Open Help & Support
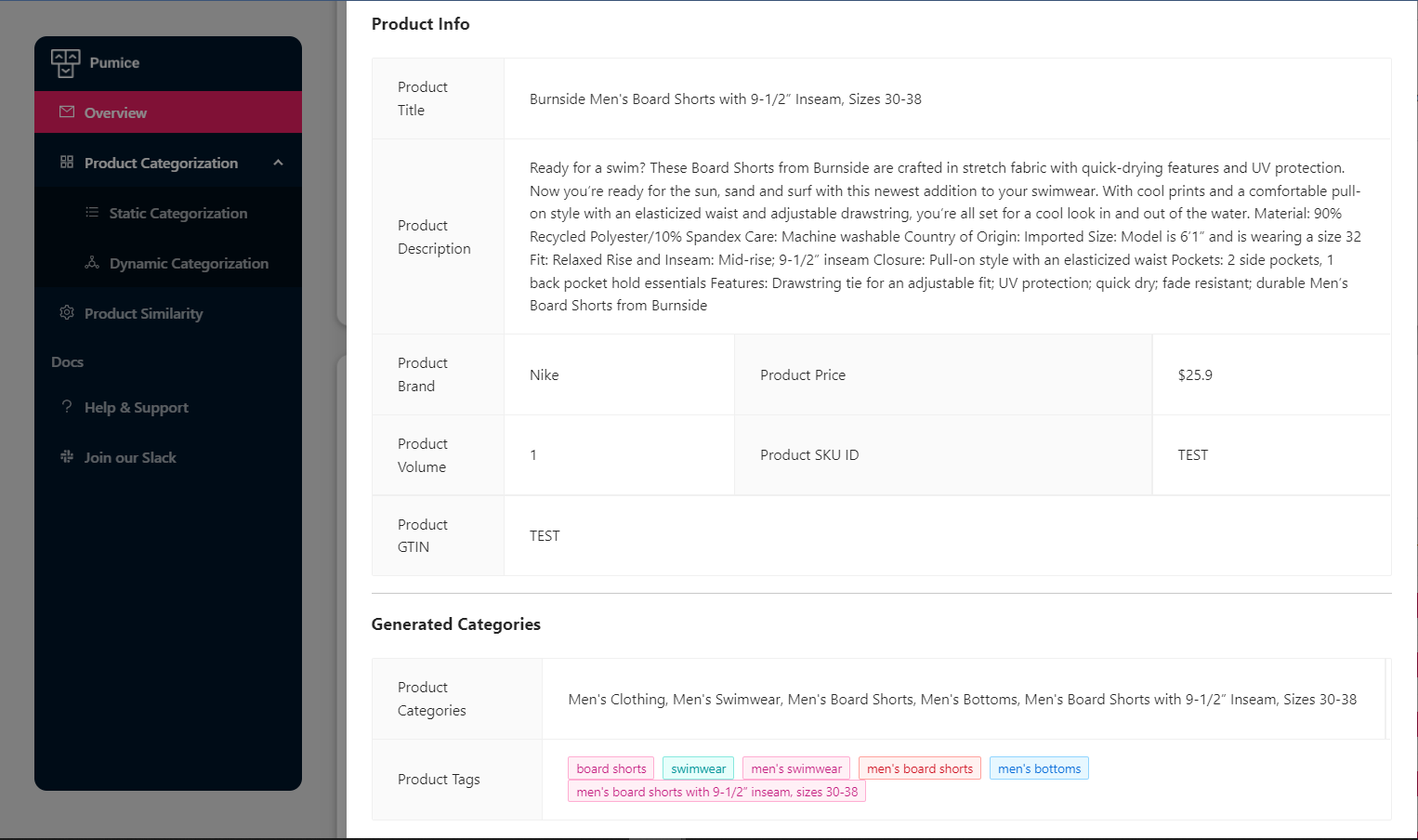 click(135, 407)
